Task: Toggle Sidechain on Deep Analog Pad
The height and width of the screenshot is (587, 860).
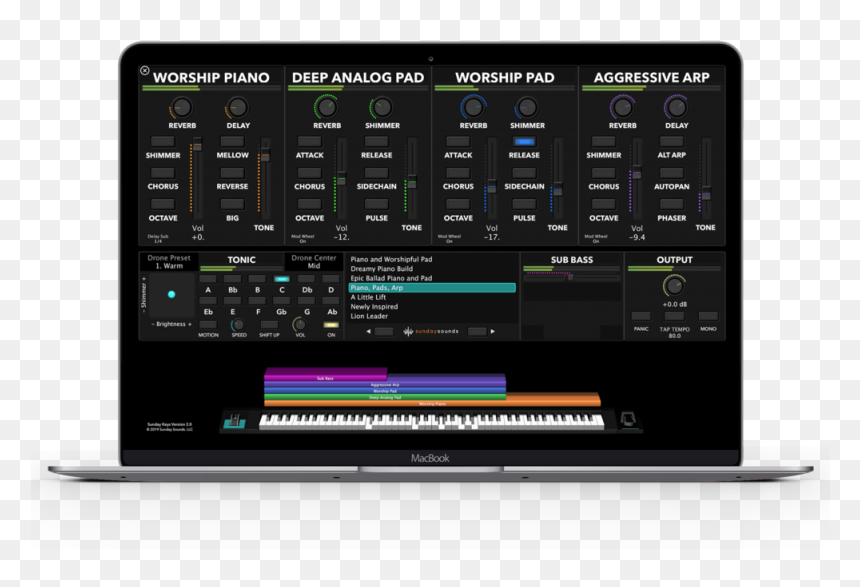Action: [x=376, y=173]
